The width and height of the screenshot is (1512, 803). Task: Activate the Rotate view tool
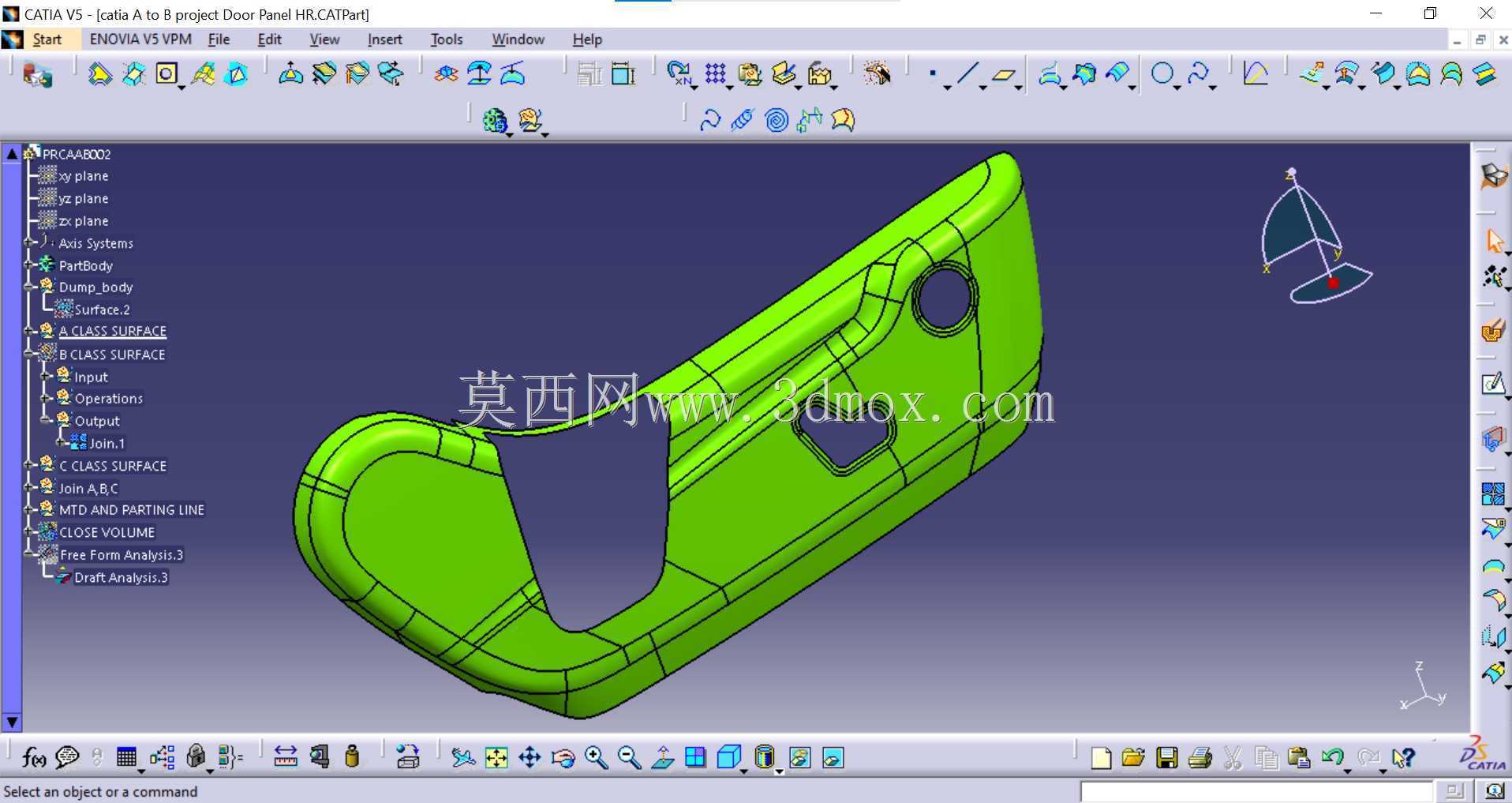coord(563,758)
